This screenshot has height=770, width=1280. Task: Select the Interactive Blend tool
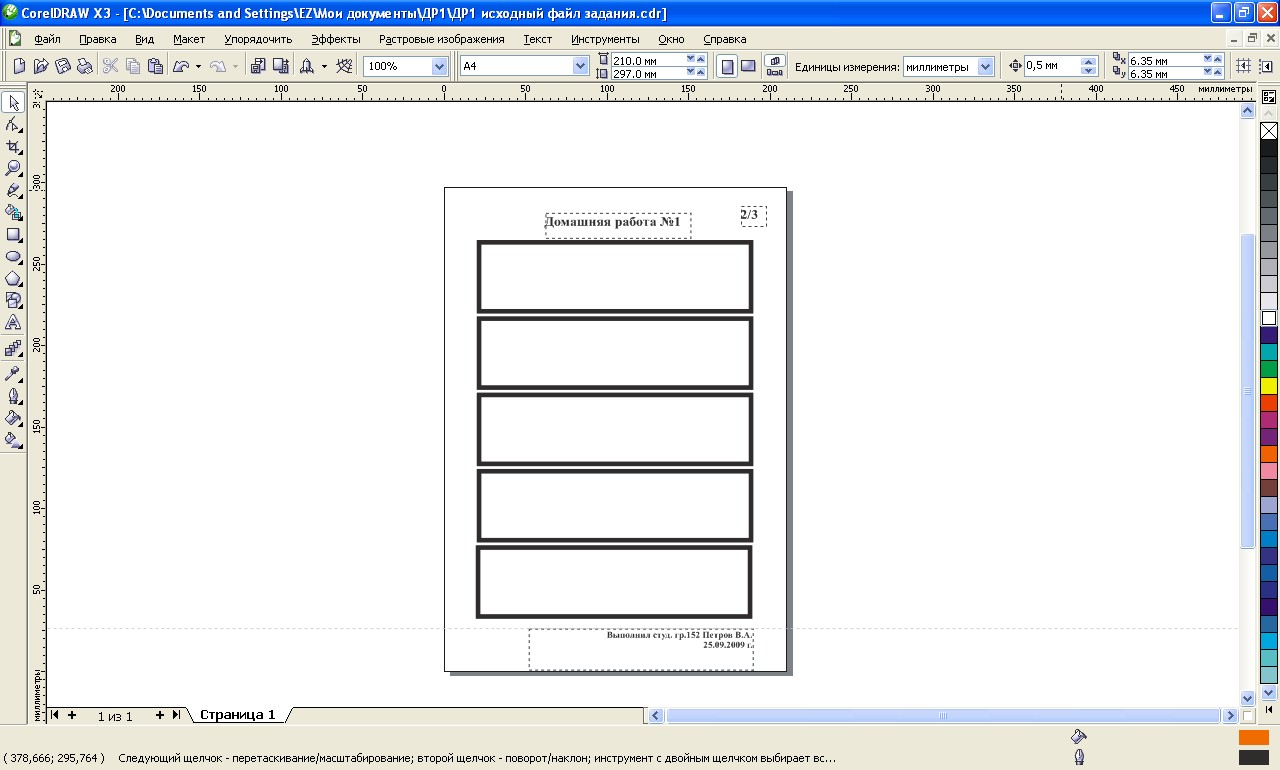pos(14,349)
